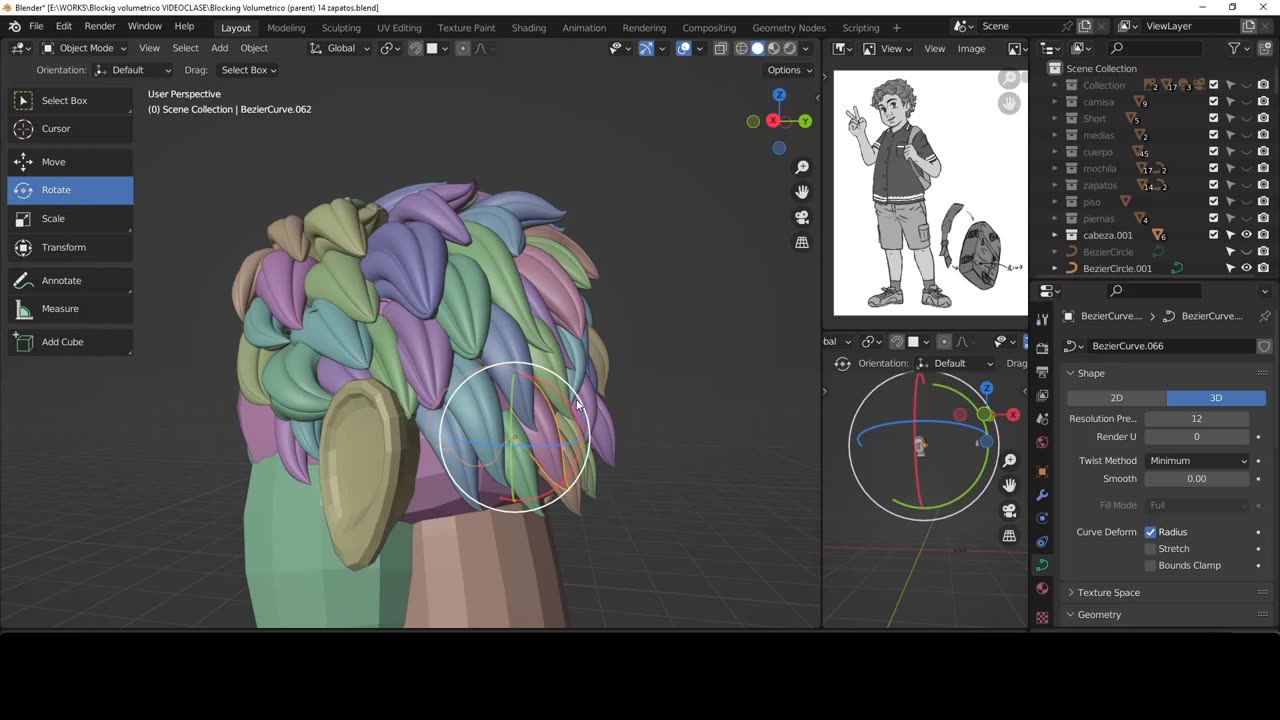
Task: Open the Object Mode dropdown
Action: 84,48
